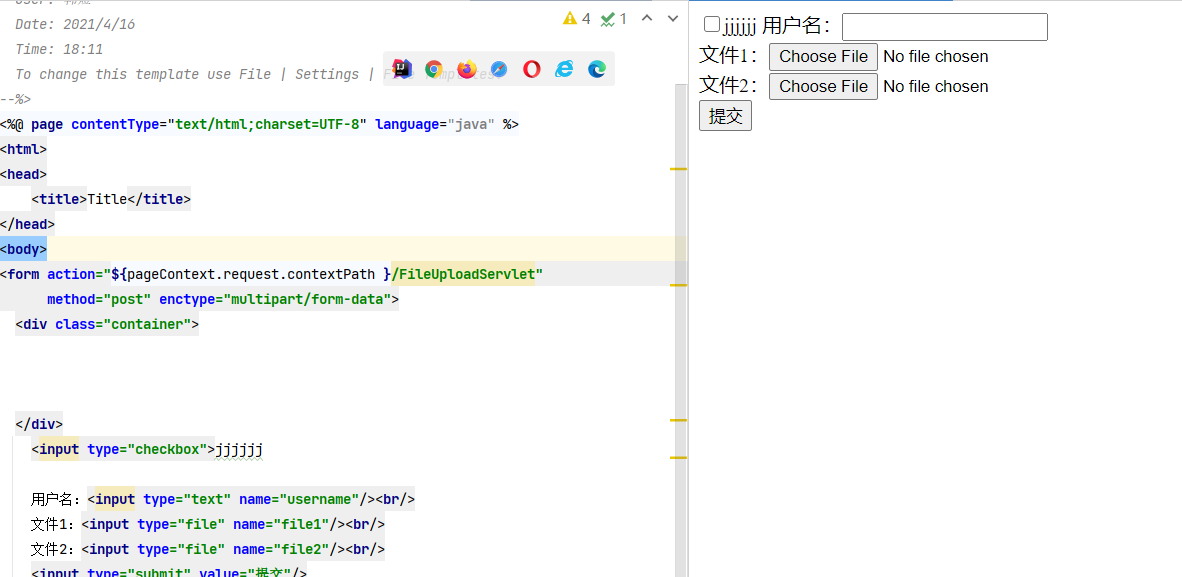Click the /FileUploadServlet text in the form action
Image resolution: width=1182 pixels, height=577 pixels.
[x=462, y=274]
